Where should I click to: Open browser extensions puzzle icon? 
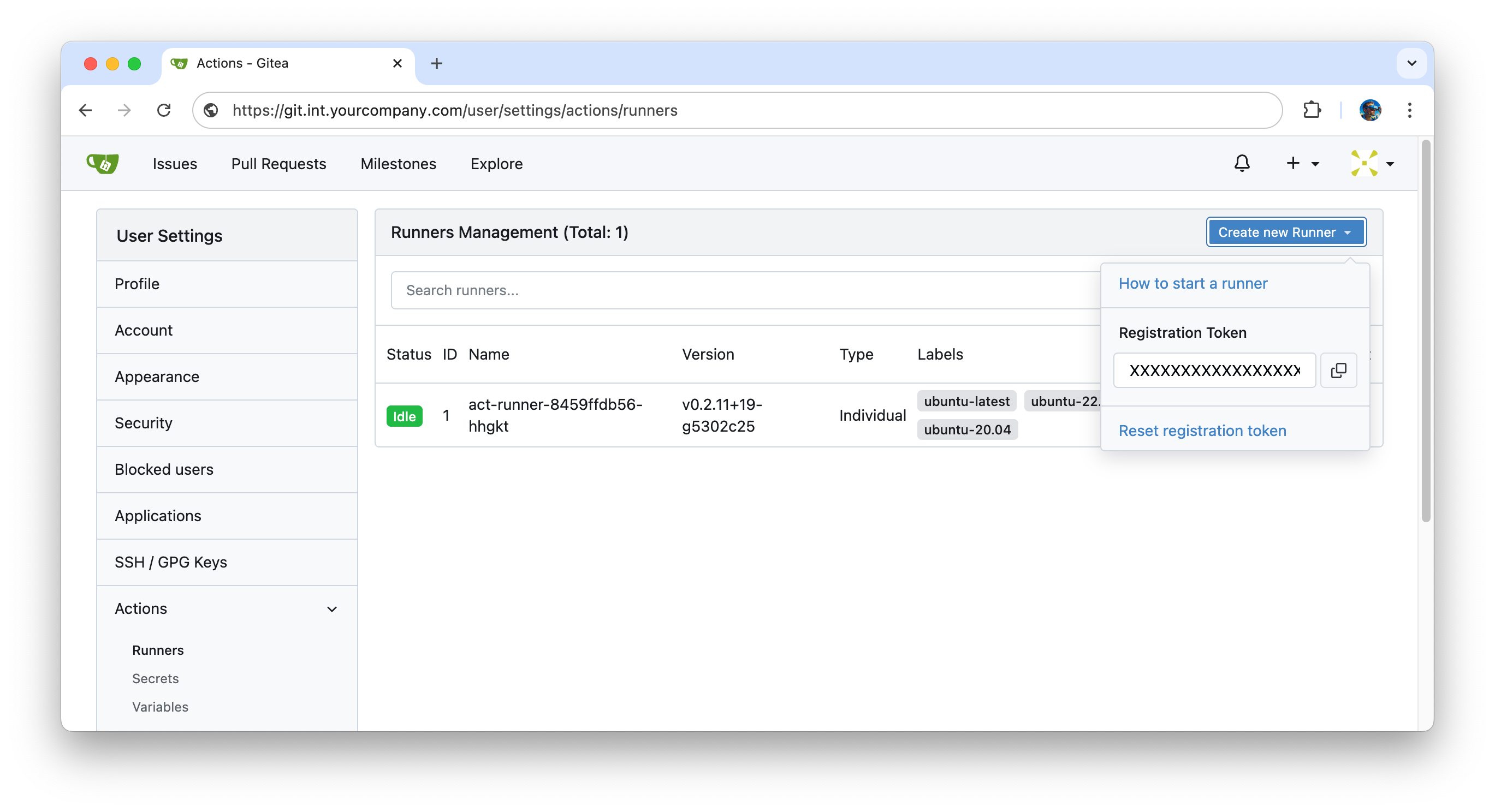point(1311,110)
